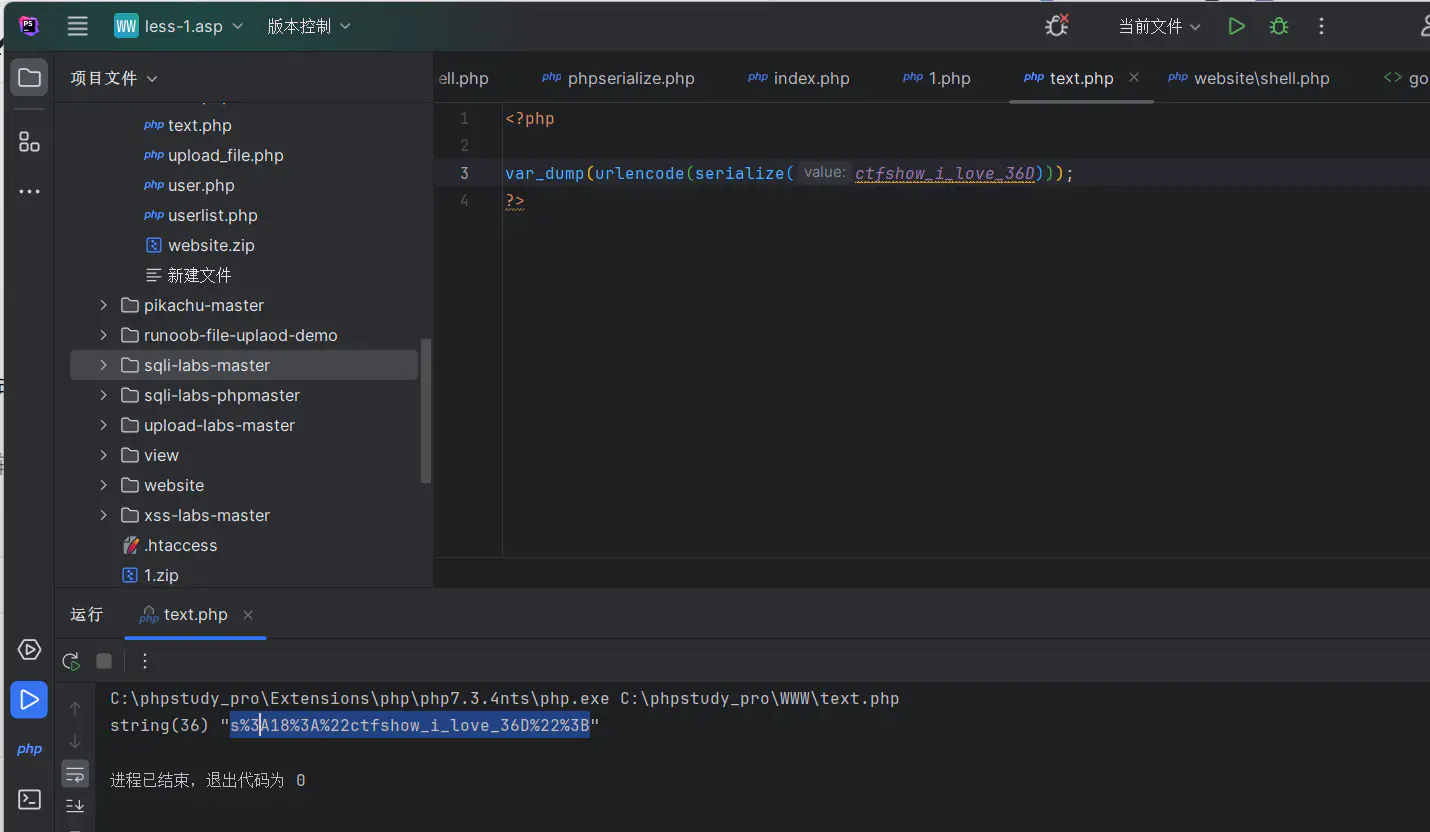1430x832 pixels.
Task: Click the opening <?php tag
Action: click(x=530, y=119)
